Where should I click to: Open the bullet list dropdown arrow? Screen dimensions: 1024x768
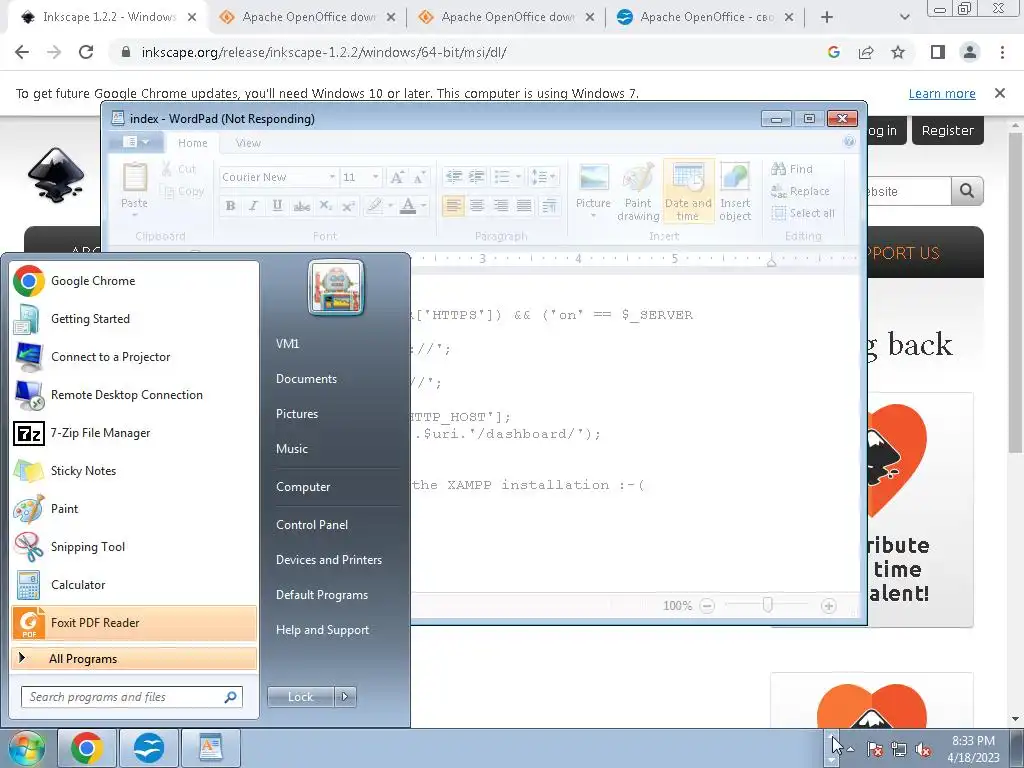[x=519, y=176]
